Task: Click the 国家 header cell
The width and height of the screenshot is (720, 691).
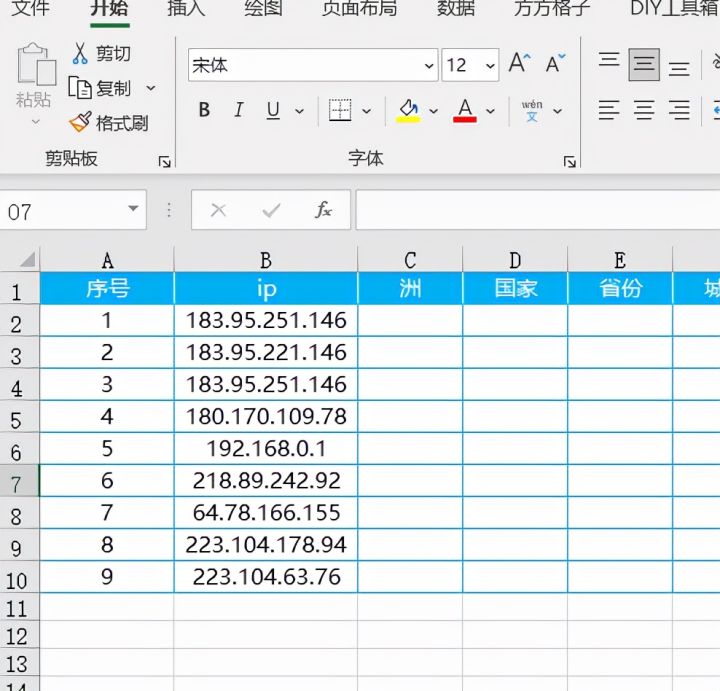Action: tap(515, 288)
